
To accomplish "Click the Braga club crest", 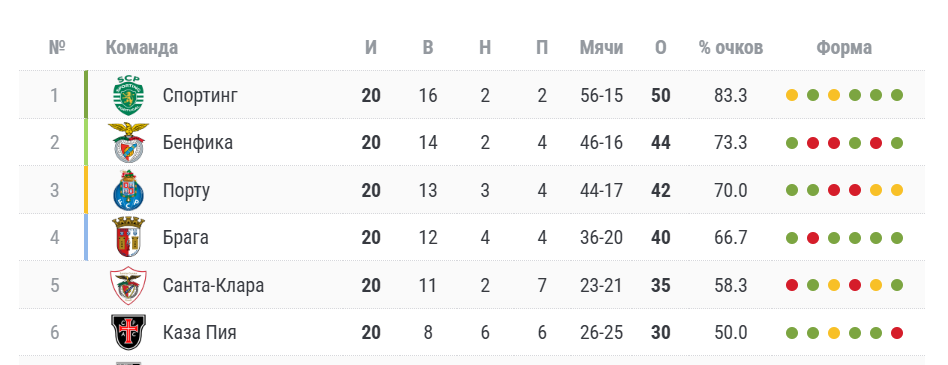I will pos(128,237).
